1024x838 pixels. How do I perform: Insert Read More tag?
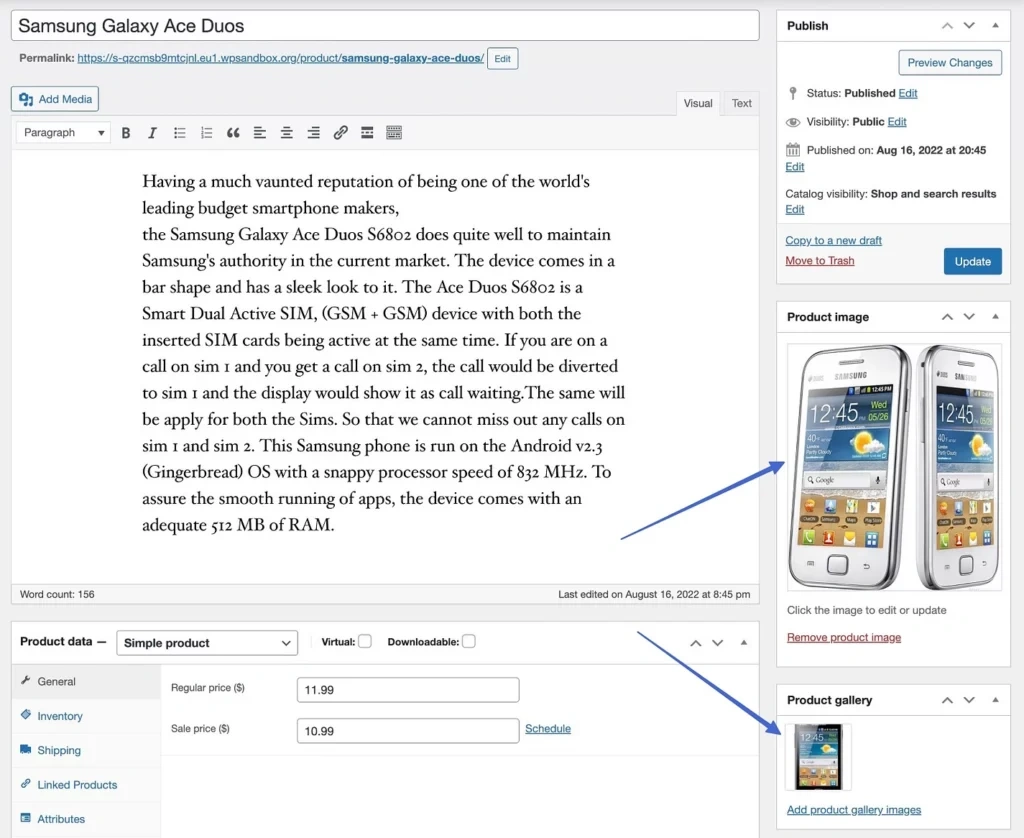click(x=367, y=133)
